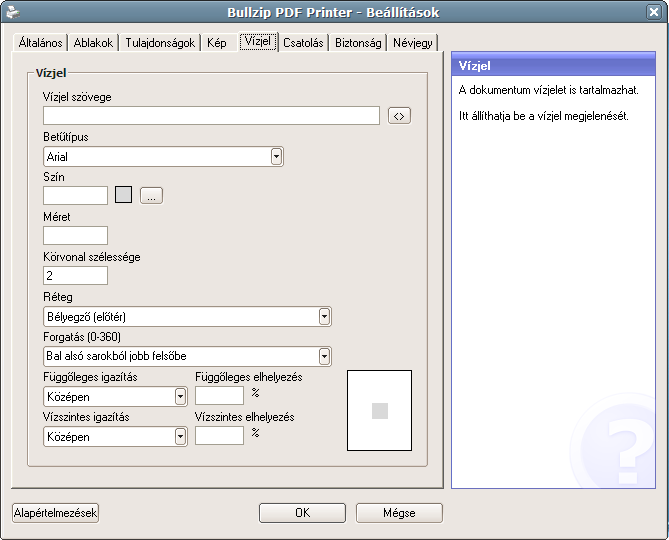Screen dimensions: 669x540
Task: Open the Kép tab
Action: (x=217, y=43)
